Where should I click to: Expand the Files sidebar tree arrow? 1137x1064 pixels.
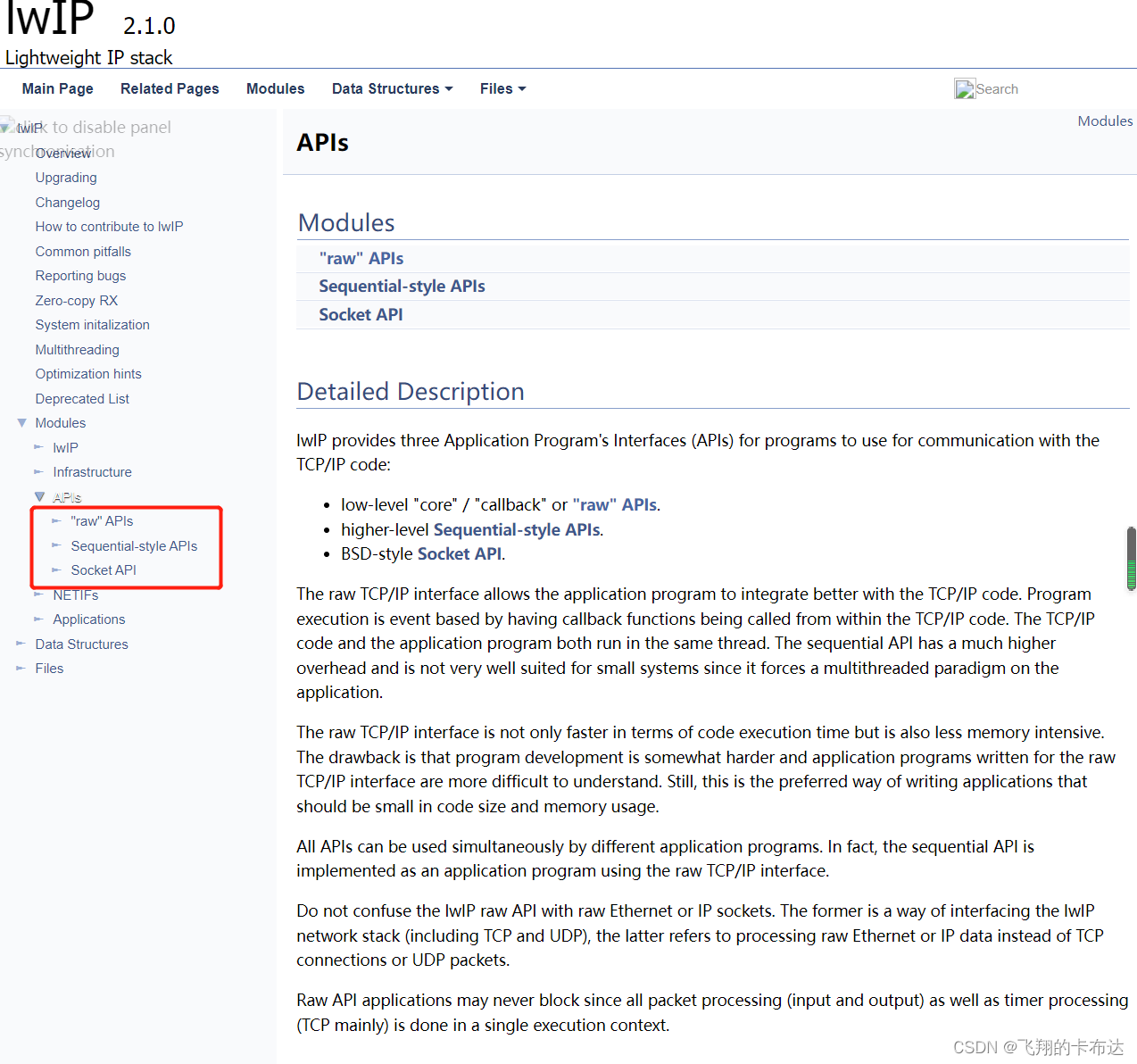pos(21,669)
